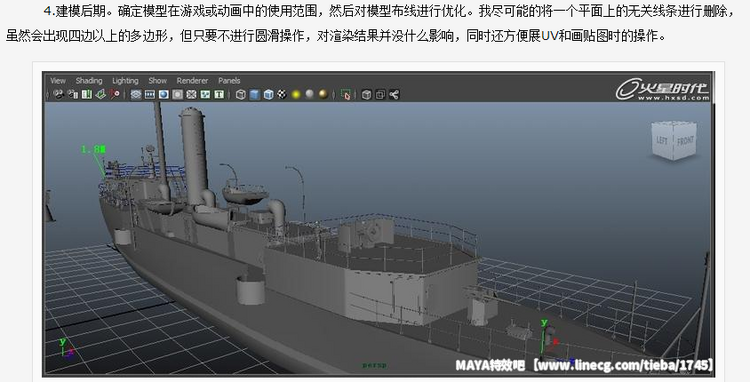Toggle the grid display icon

[136, 95]
